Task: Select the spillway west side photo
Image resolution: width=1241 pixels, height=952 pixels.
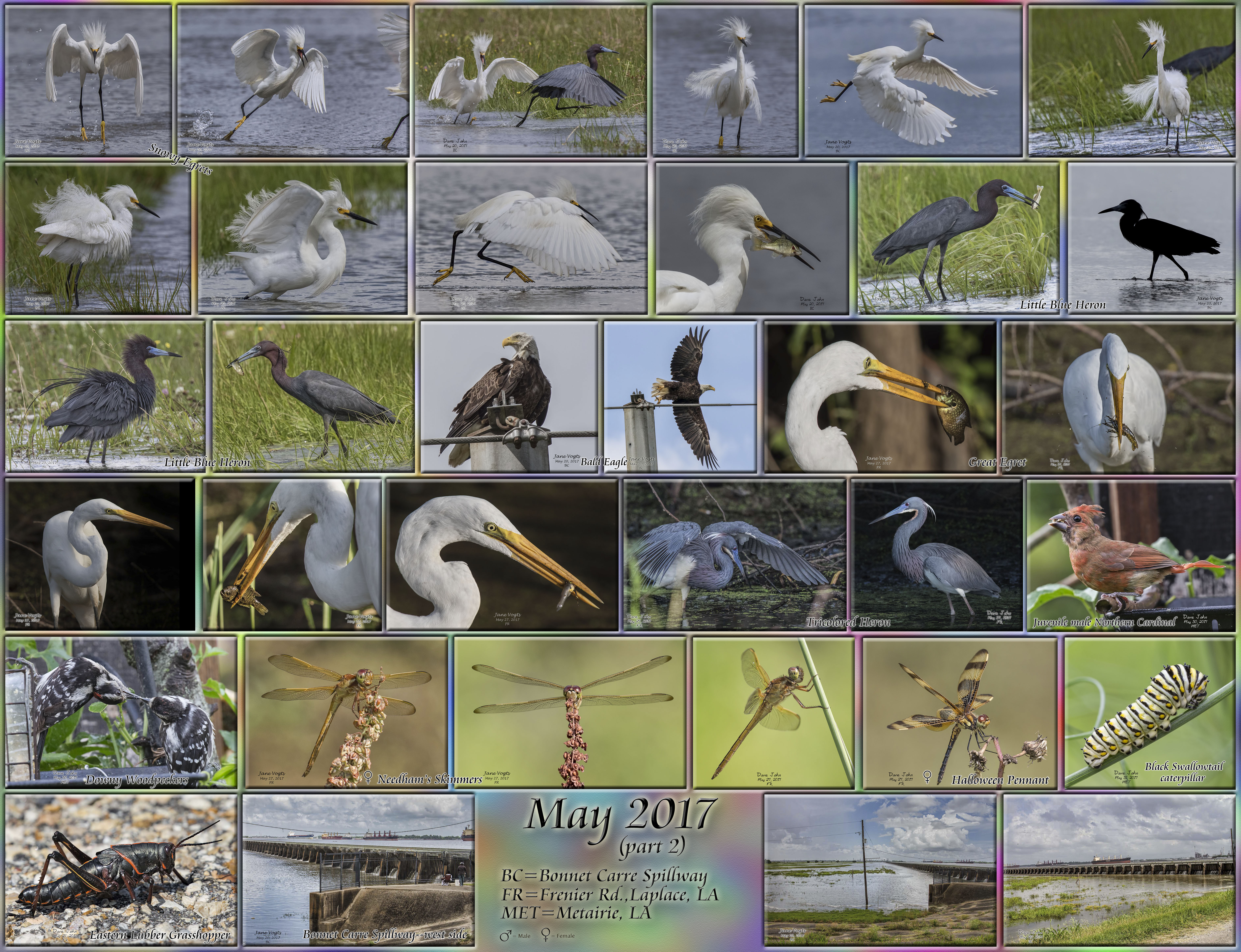Action: pyautogui.click(x=358, y=870)
